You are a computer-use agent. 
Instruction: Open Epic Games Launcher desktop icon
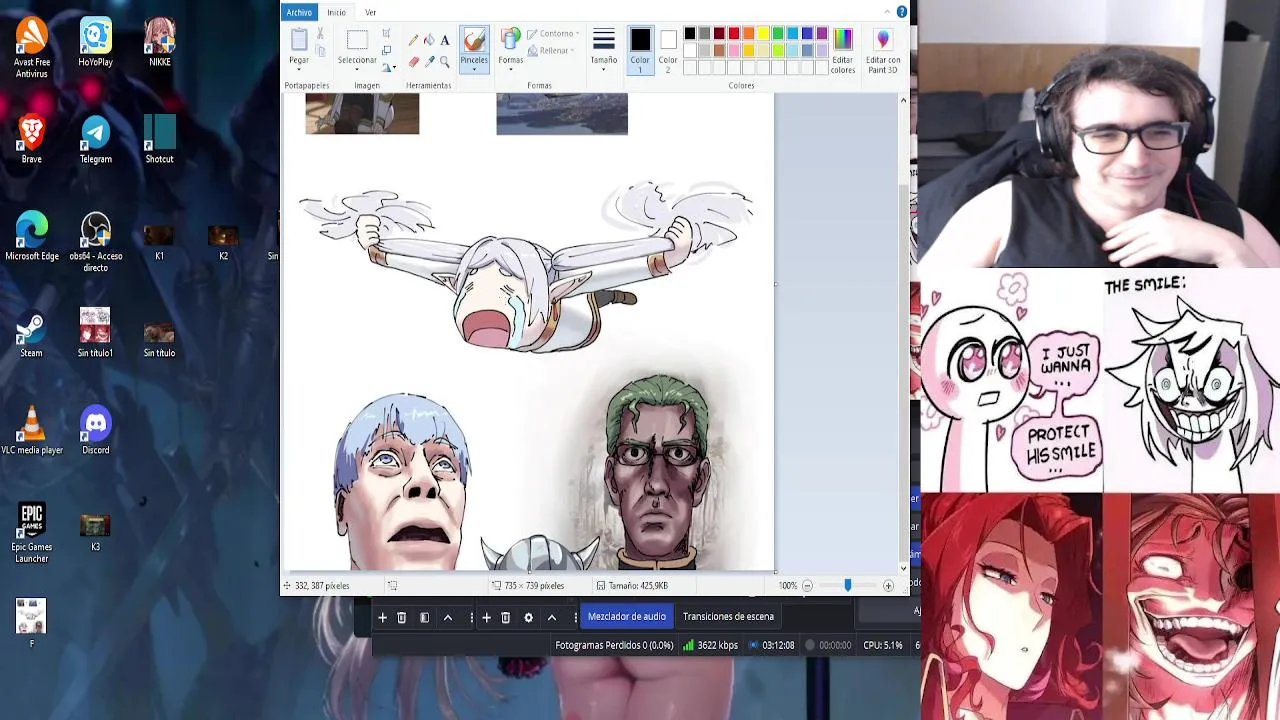pos(31,533)
